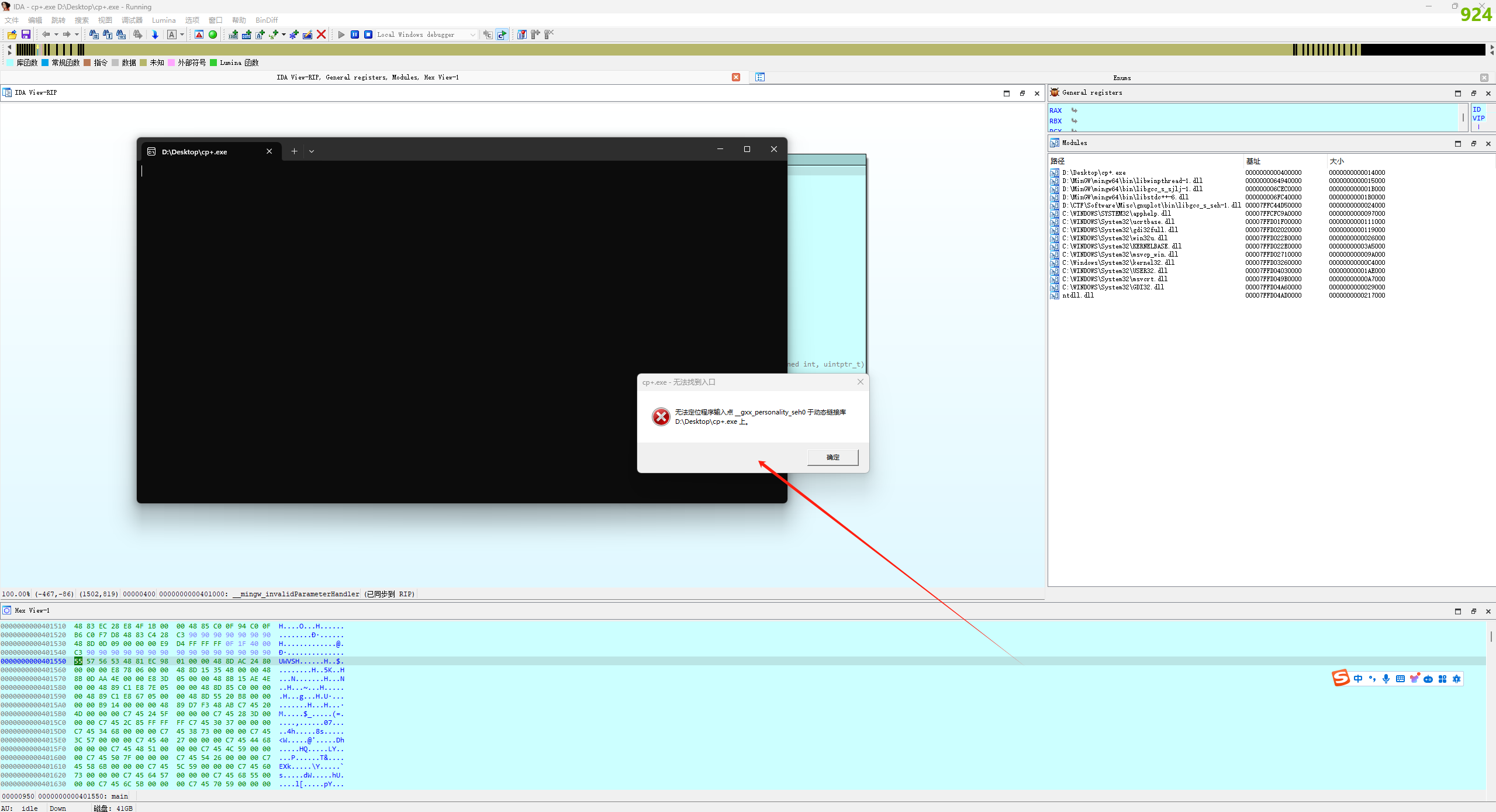Open the BinDiff menu
1496x812 pixels.
[x=267, y=20]
